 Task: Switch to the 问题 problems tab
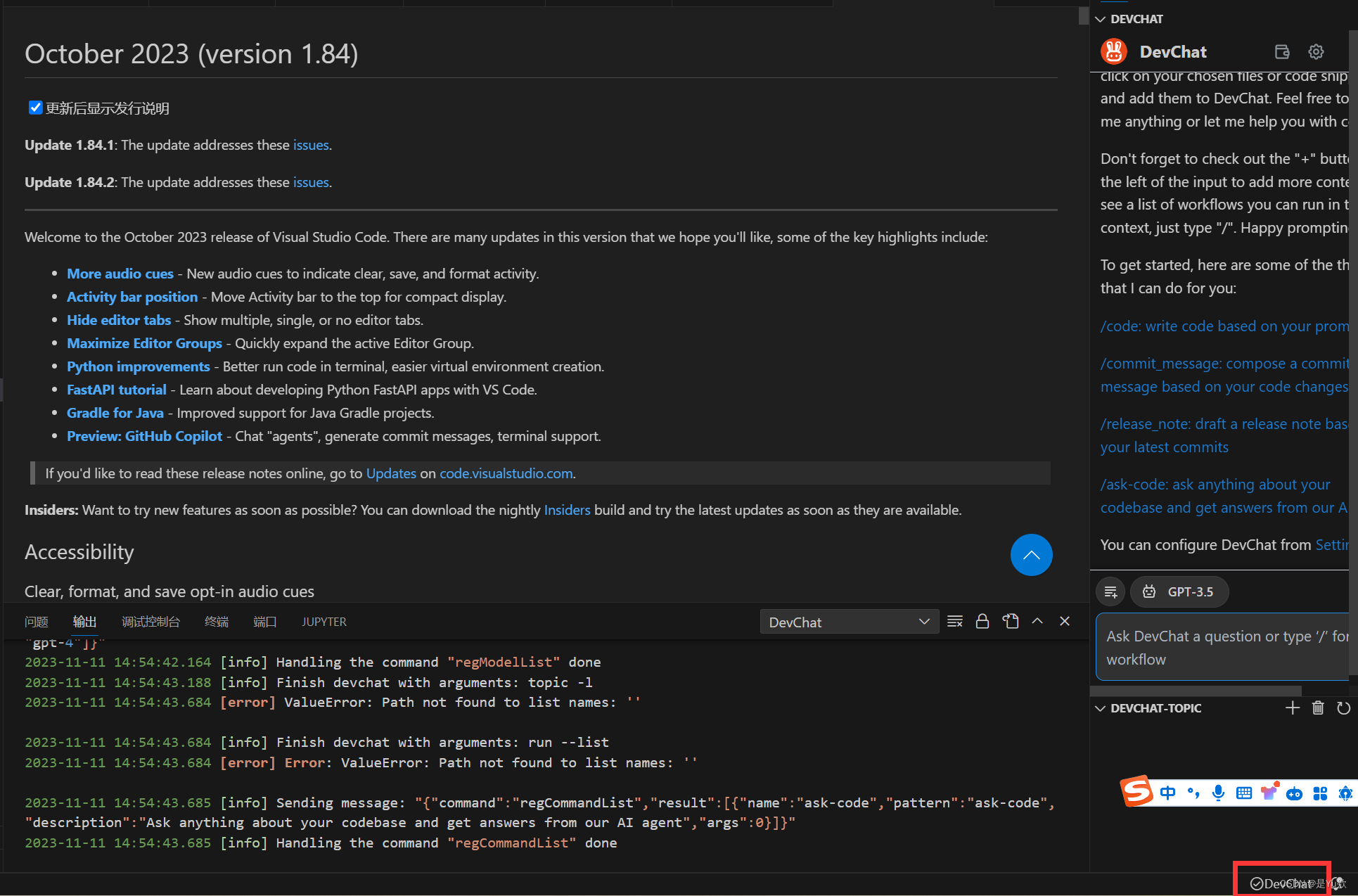coord(37,622)
